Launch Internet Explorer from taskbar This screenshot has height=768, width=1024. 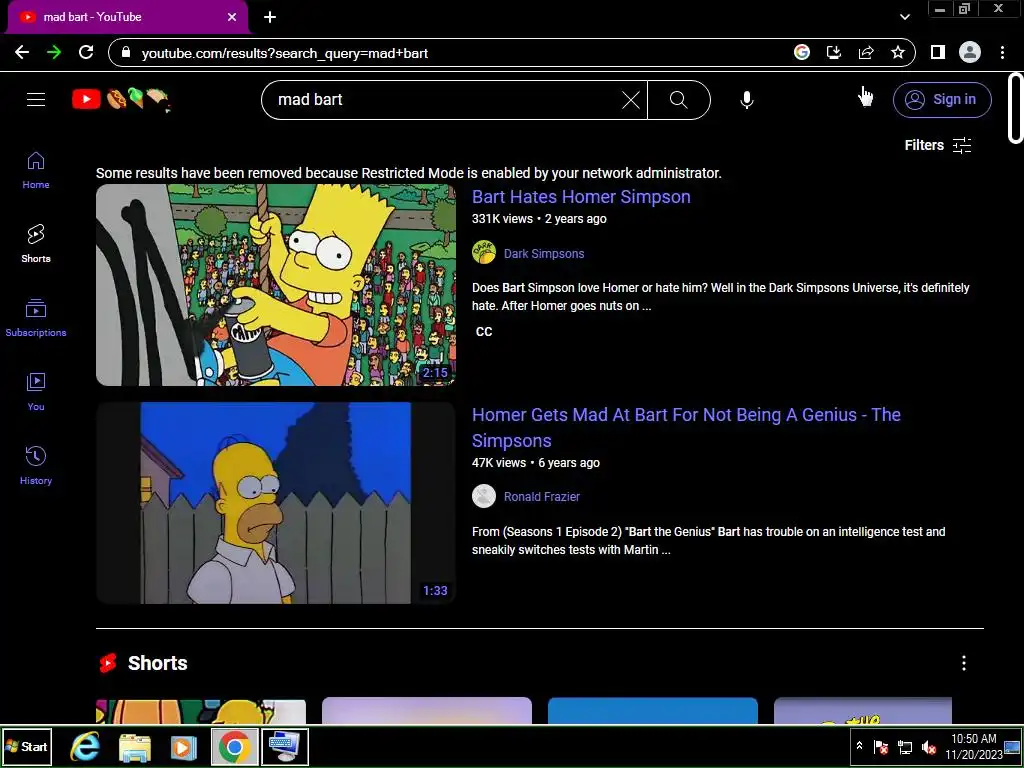coord(85,746)
